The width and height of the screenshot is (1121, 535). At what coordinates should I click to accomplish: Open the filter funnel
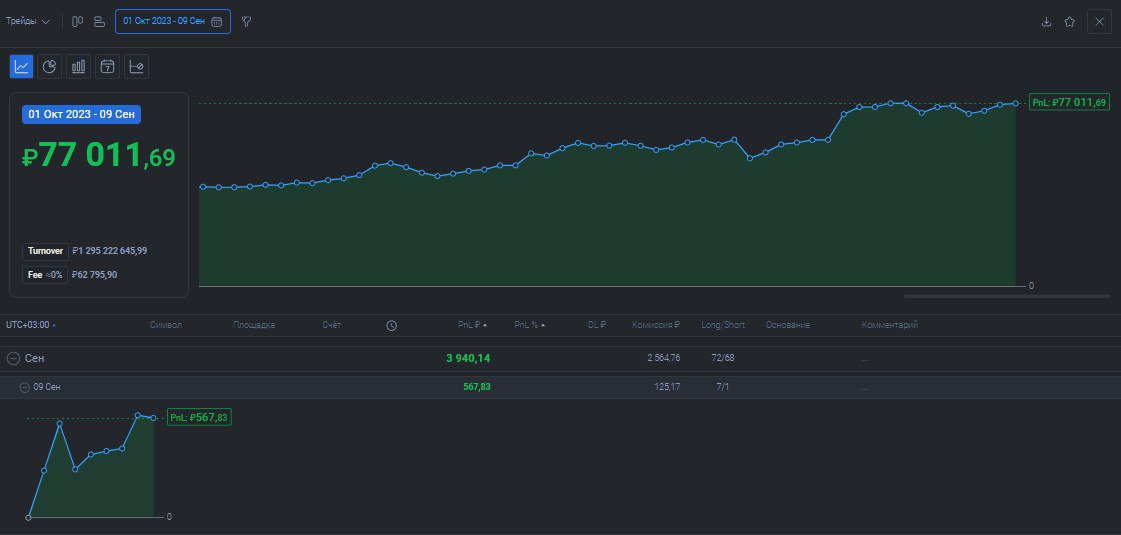[247, 21]
